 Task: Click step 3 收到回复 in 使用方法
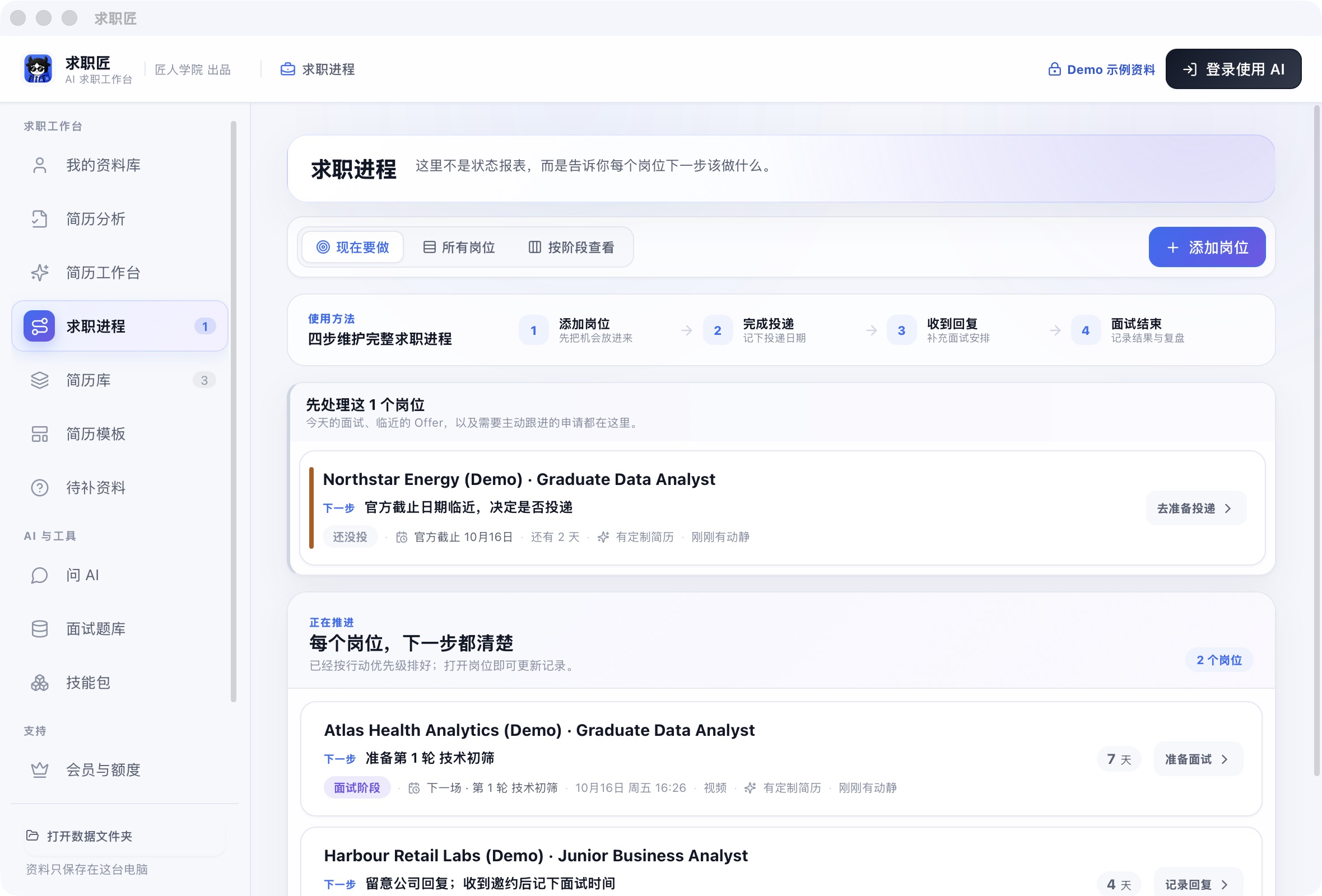click(x=939, y=330)
